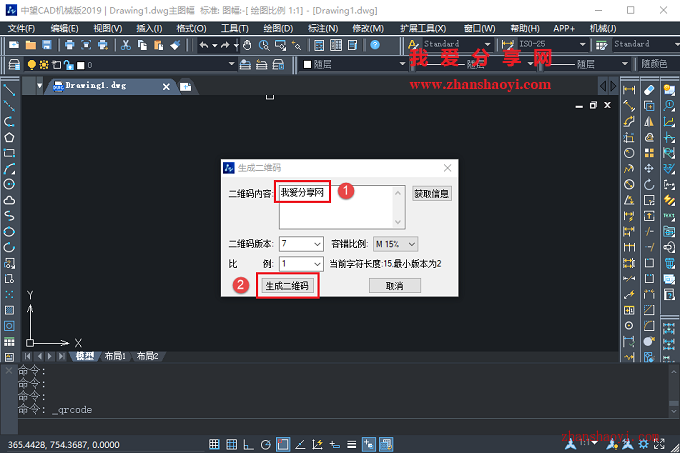Click the Mirror tool in right toolbar
The width and height of the screenshot is (680, 453).
(x=649, y=122)
